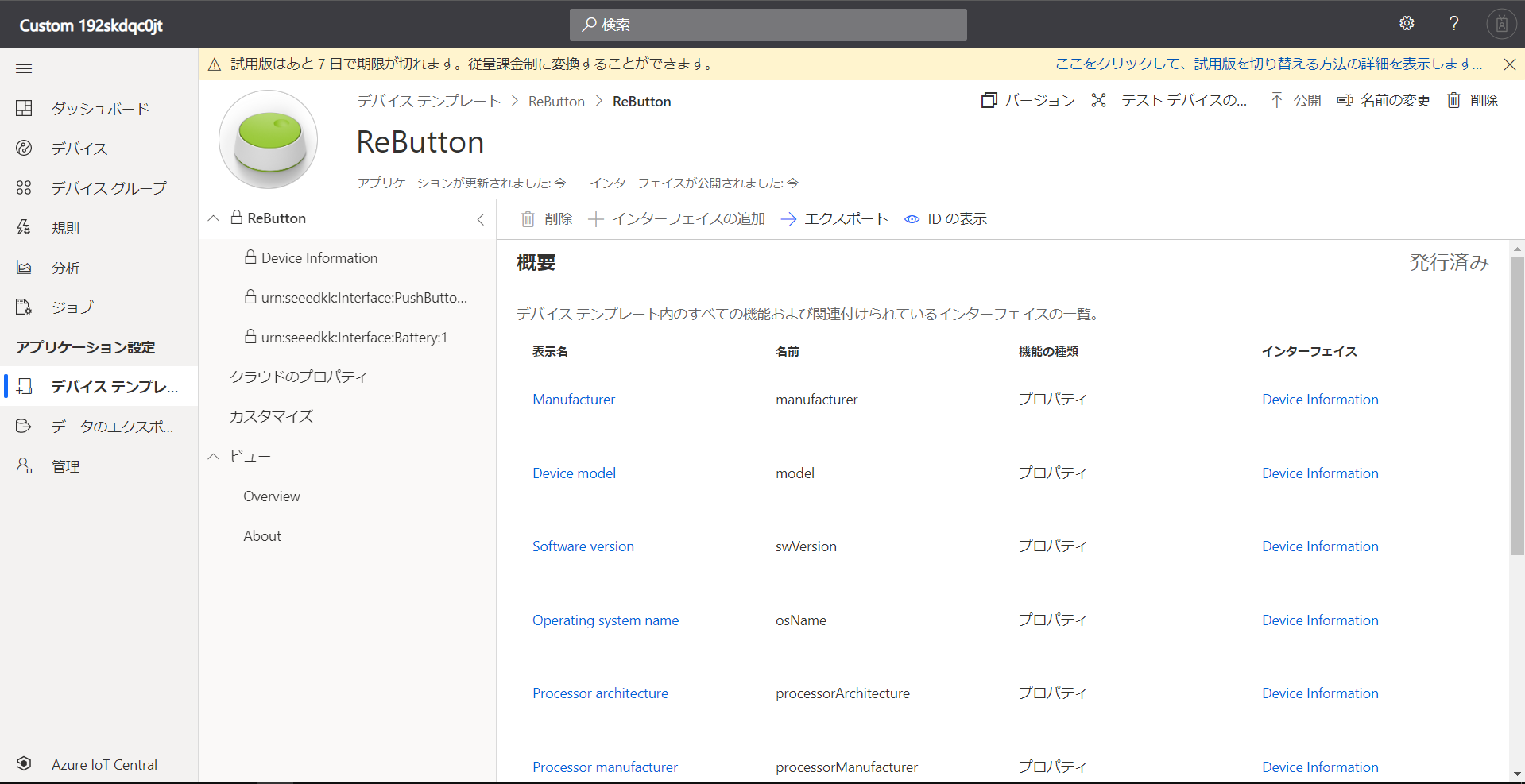Viewport: 1525px width, 784px height.
Task: Show IDs with the ID の表示 eye button
Action: (x=946, y=219)
